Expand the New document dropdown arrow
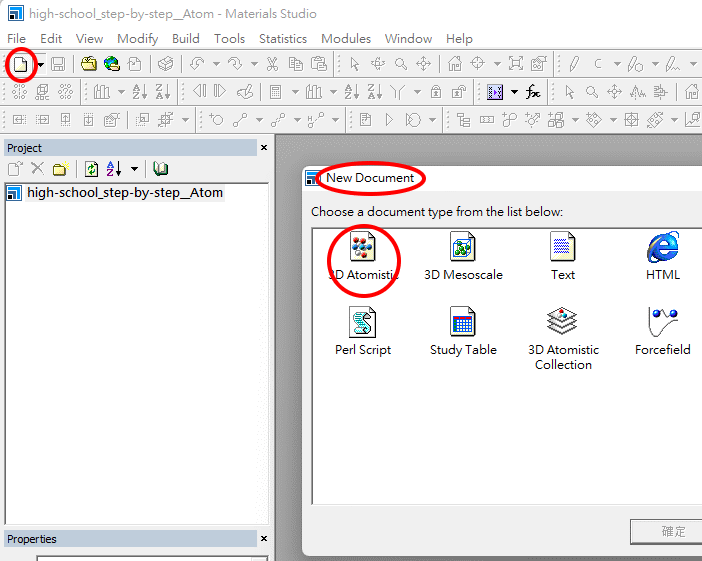Image resolution: width=702 pixels, height=561 pixels. pos(40,65)
